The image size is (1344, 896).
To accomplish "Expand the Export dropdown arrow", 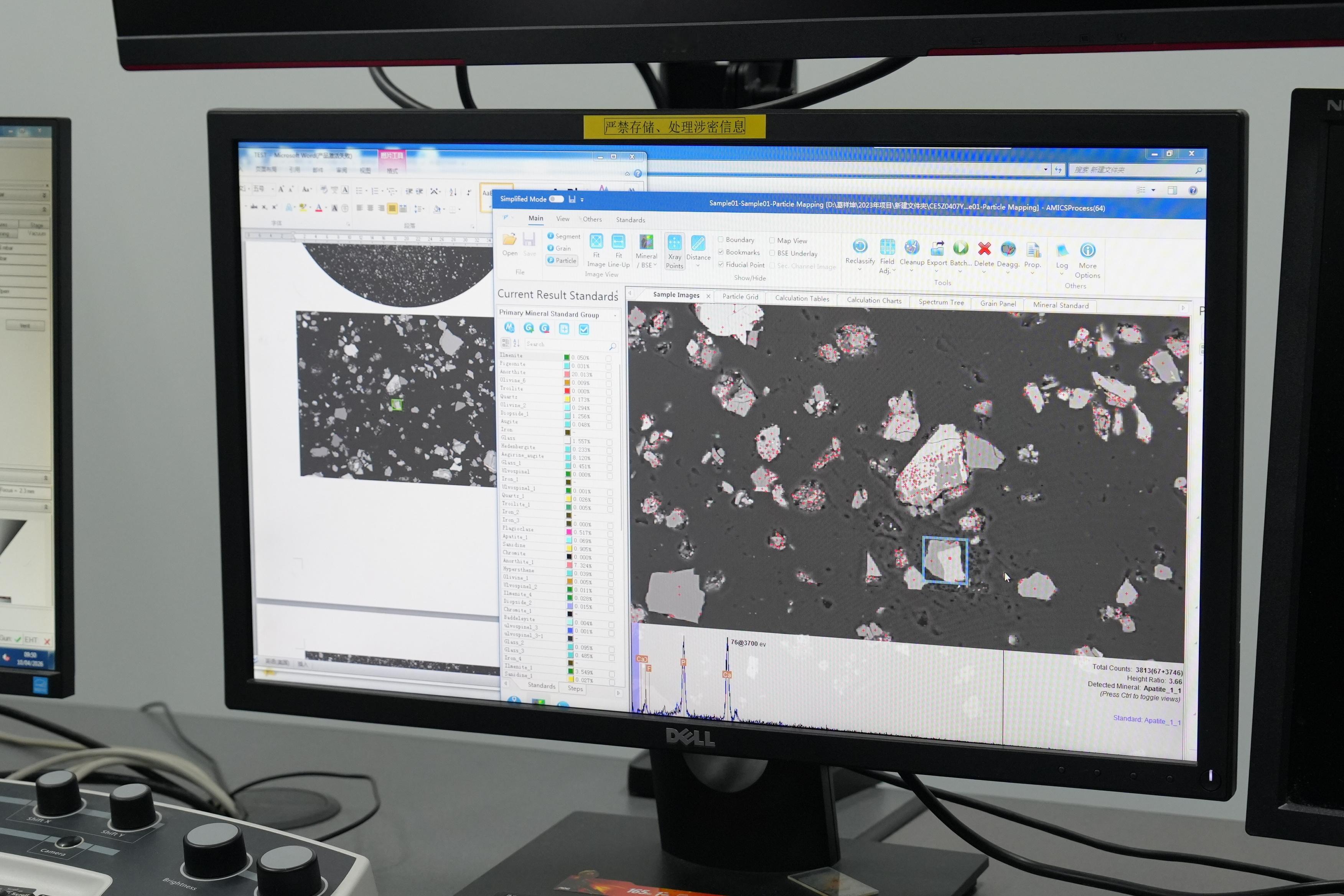I will pos(937,271).
